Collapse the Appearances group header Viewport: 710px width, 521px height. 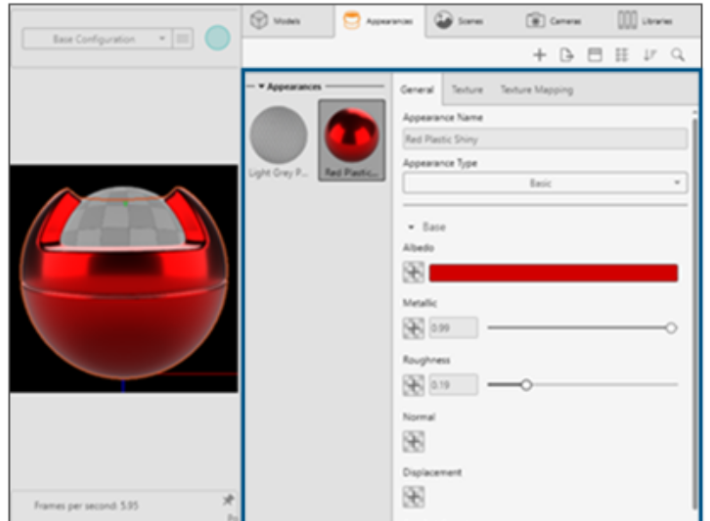pyautogui.click(x=261, y=87)
